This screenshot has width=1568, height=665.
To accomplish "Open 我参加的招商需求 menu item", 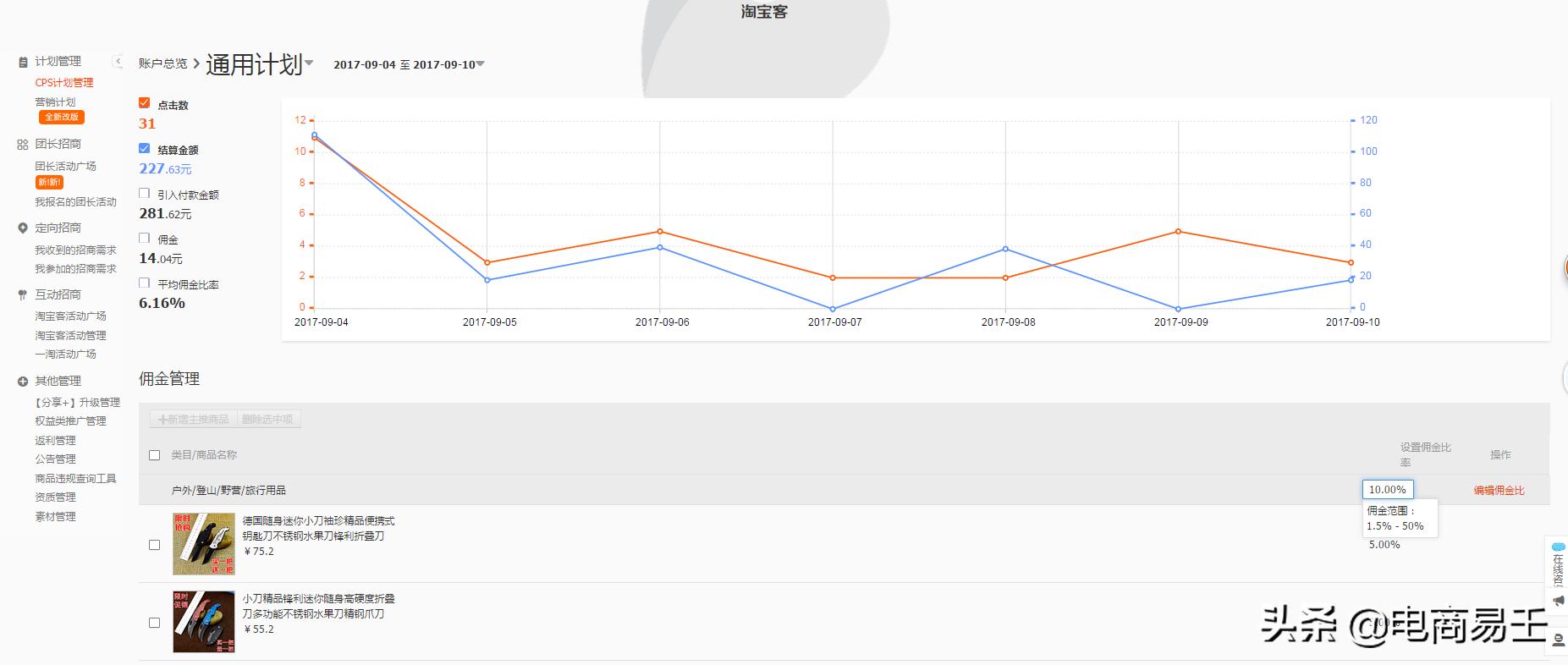I will 75,269.
